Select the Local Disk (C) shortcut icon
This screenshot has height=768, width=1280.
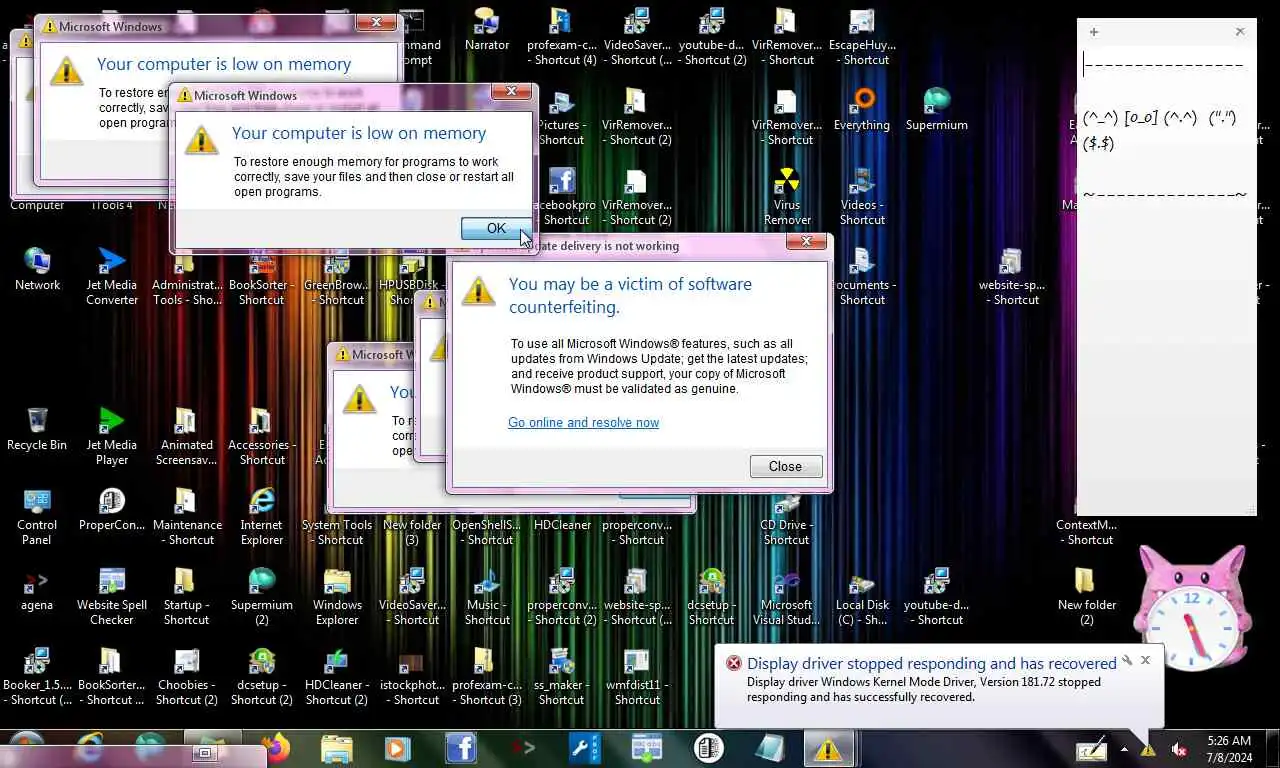[862, 597]
